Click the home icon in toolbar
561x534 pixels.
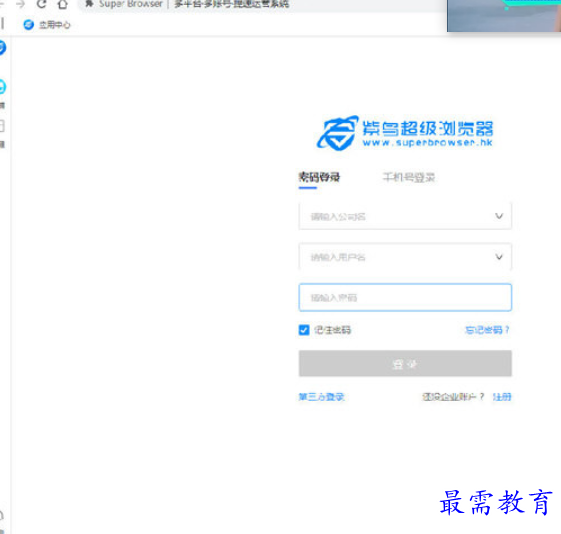tap(63, 4)
